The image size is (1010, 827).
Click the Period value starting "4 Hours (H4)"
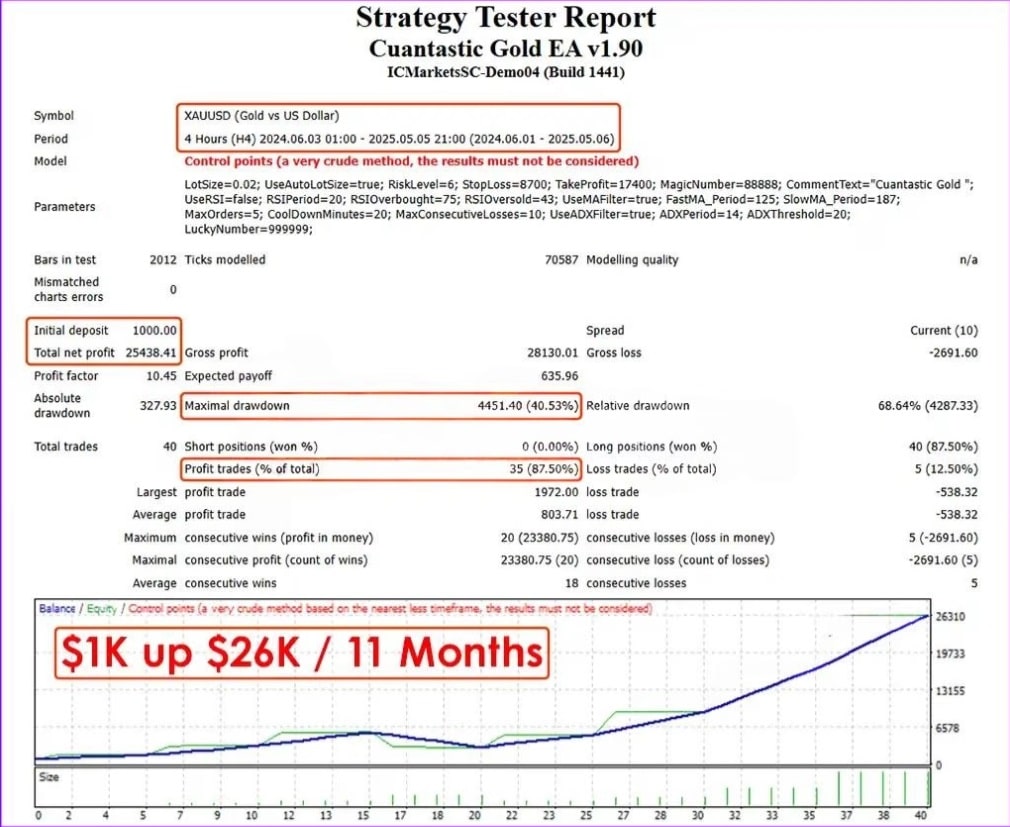(399, 139)
